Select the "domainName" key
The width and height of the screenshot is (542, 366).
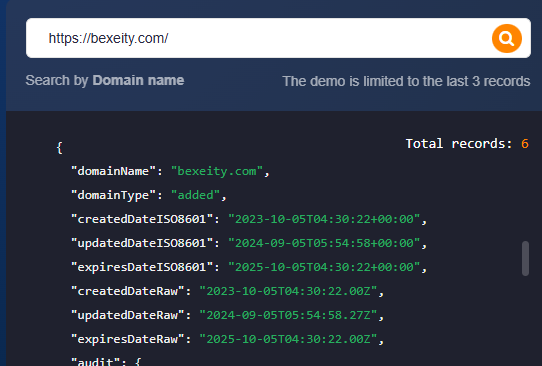click(x=113, y=171)
